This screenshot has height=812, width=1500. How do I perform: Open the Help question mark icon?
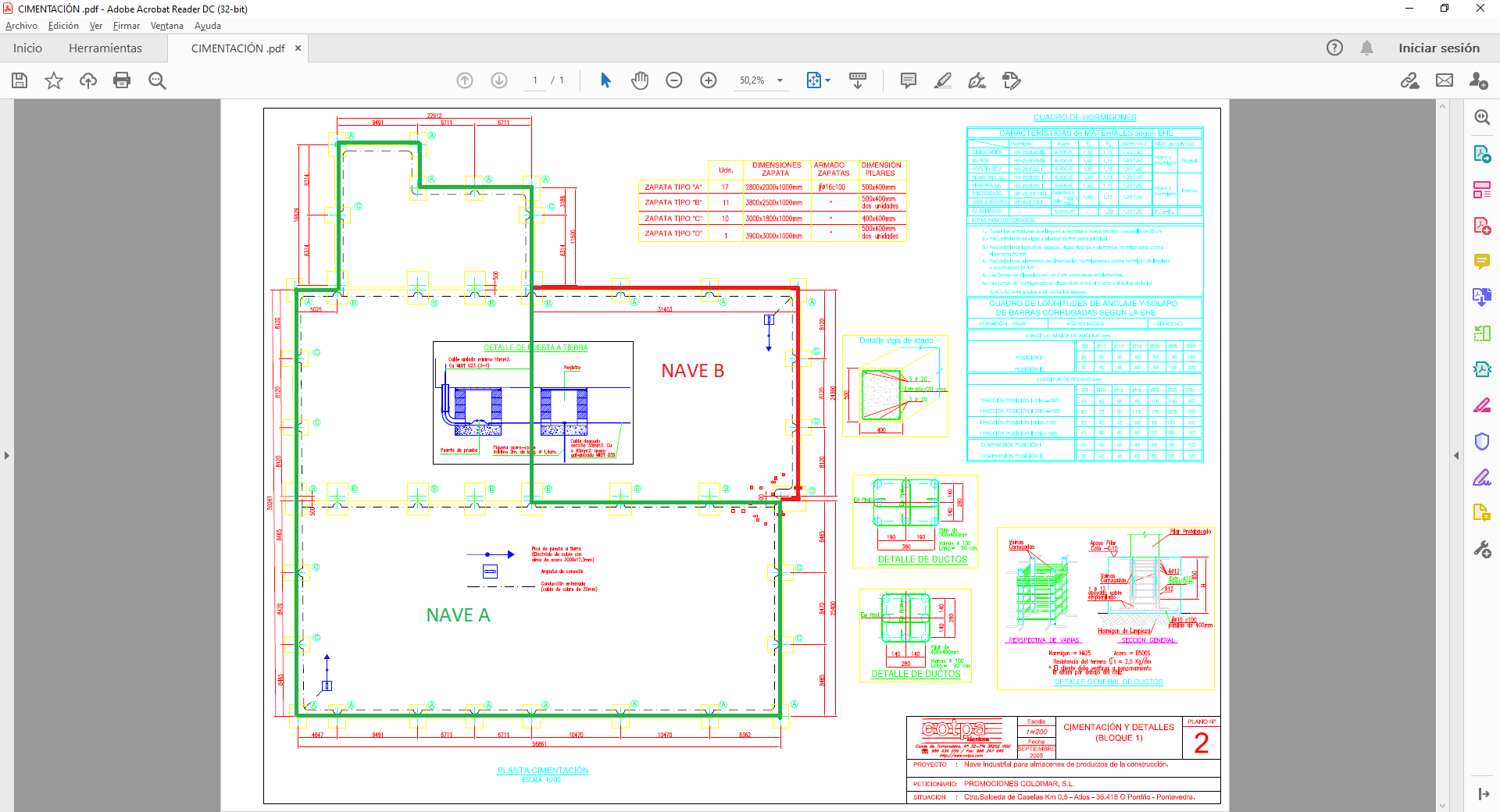1334,48
